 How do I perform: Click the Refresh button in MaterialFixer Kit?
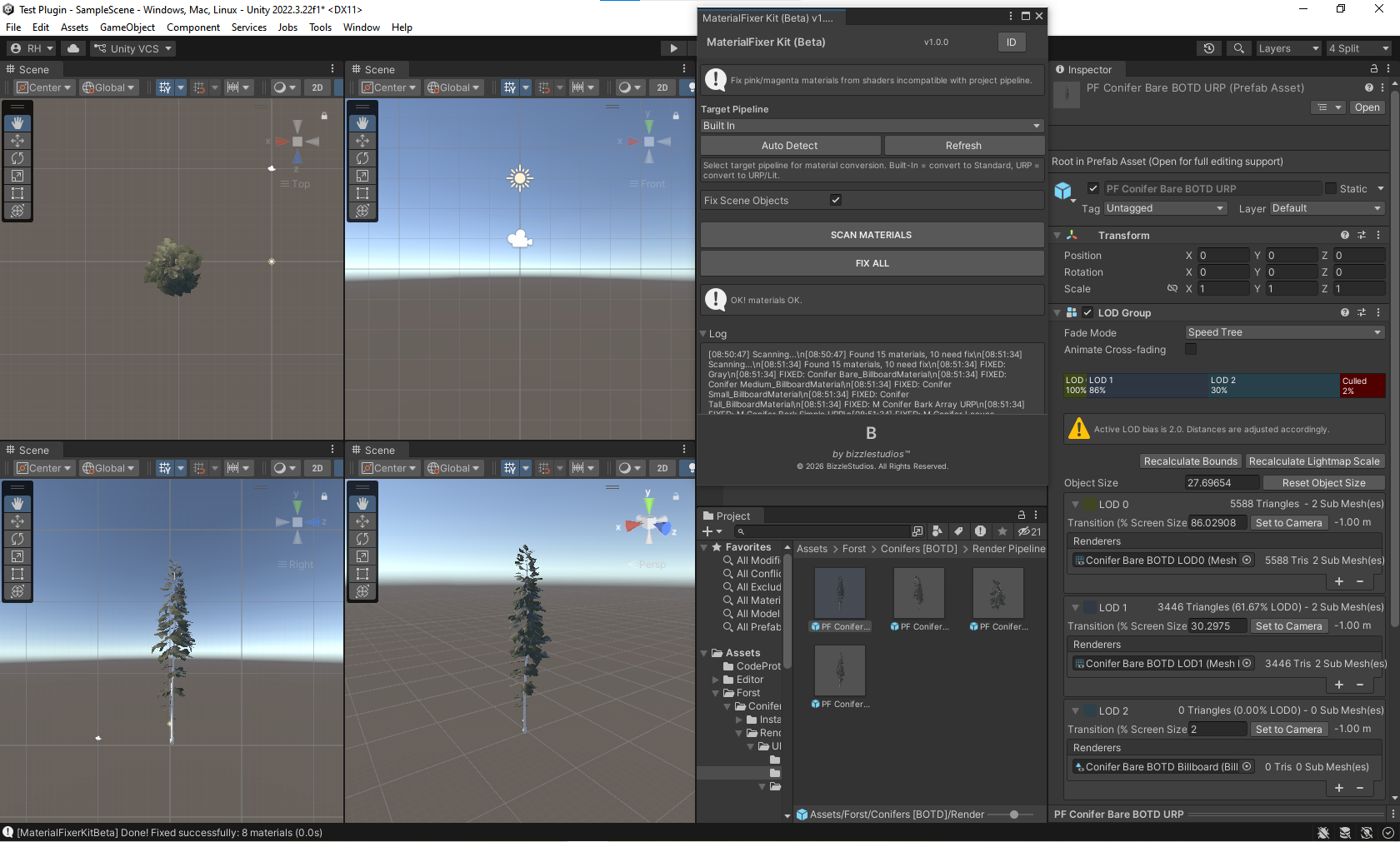click(x=963, y=146)
